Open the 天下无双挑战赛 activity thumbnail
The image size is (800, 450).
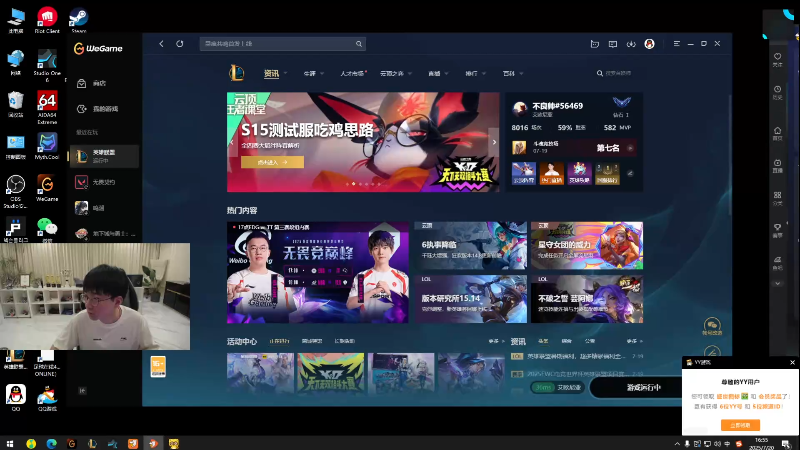[x=331, y=373]
